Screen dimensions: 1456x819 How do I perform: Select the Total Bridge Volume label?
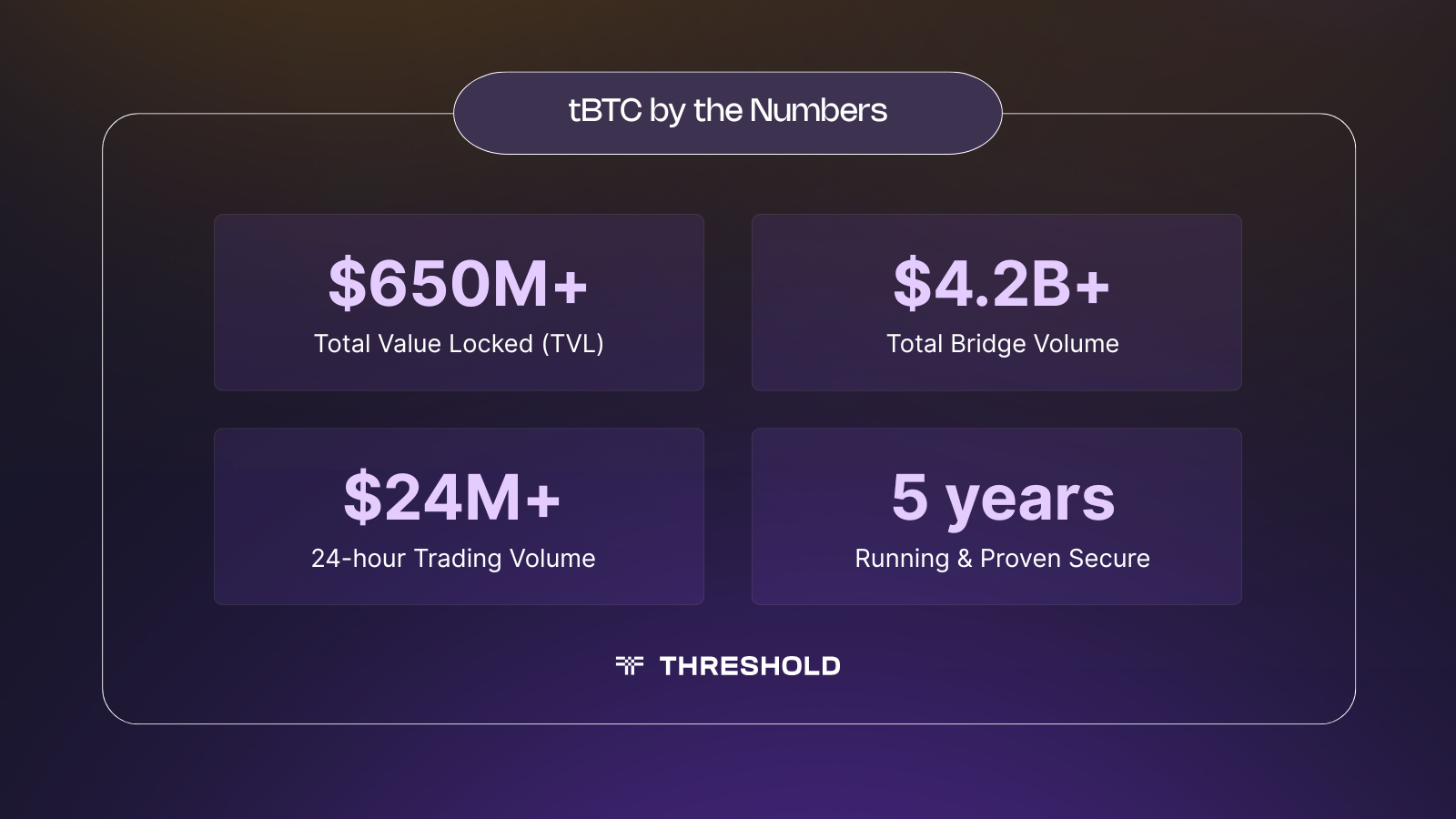[x=1002, y=344]
